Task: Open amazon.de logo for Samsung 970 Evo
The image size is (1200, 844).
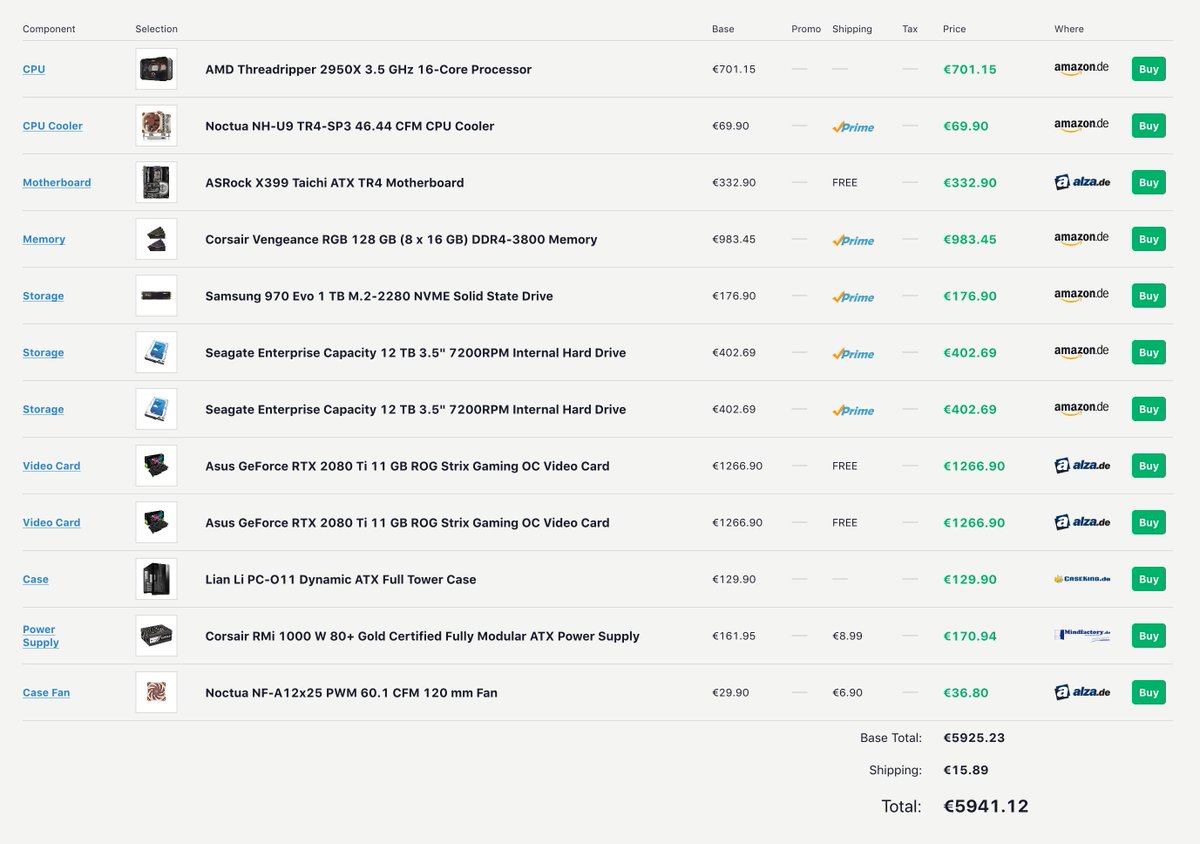Action: (1081, 295)
